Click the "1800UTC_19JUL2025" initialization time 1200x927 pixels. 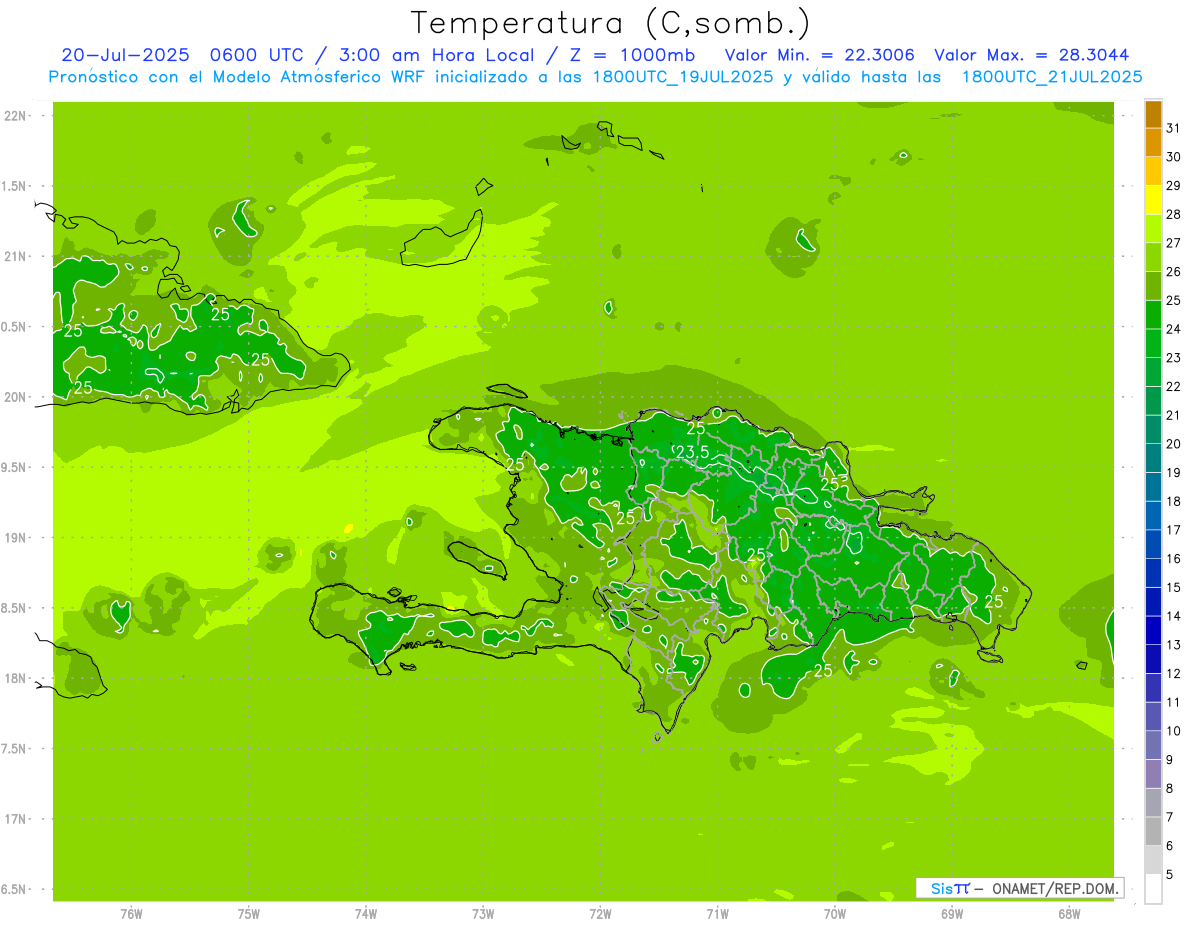pos(680,77)
